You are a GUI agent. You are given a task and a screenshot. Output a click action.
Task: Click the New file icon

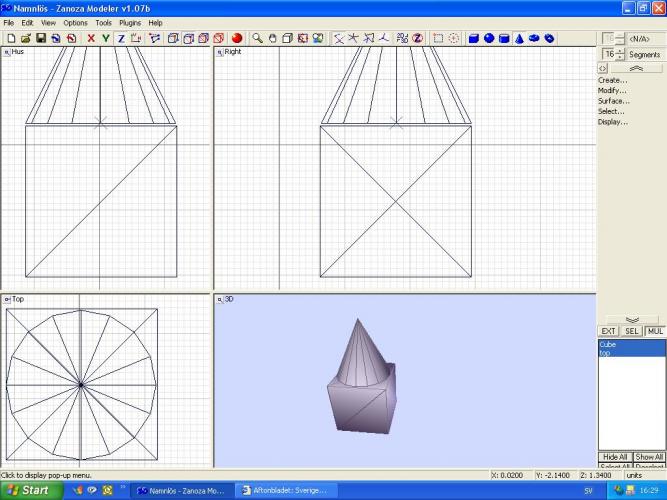pos(10,38)
